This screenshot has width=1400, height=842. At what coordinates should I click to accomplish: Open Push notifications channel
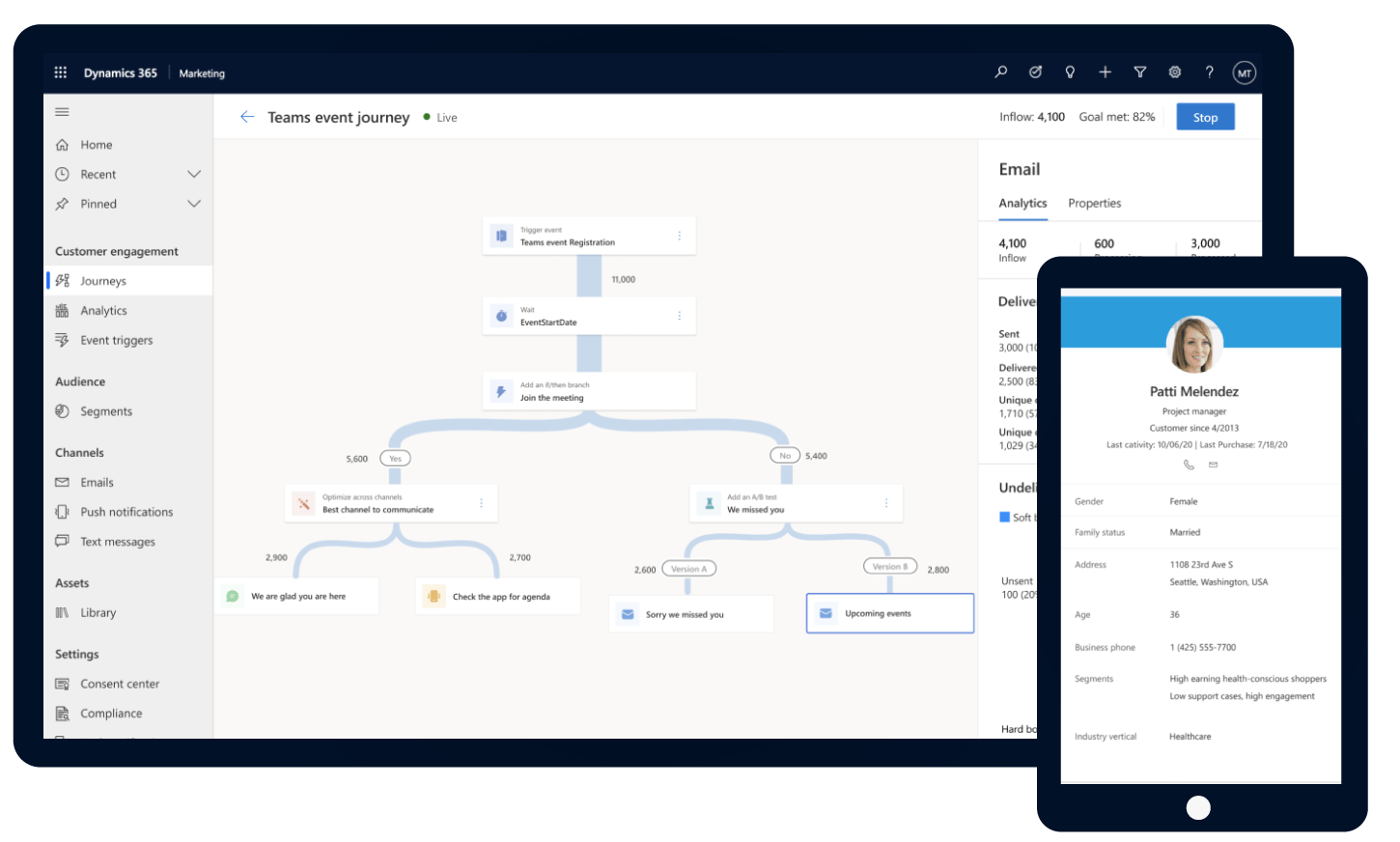click(x=128, y=512)
